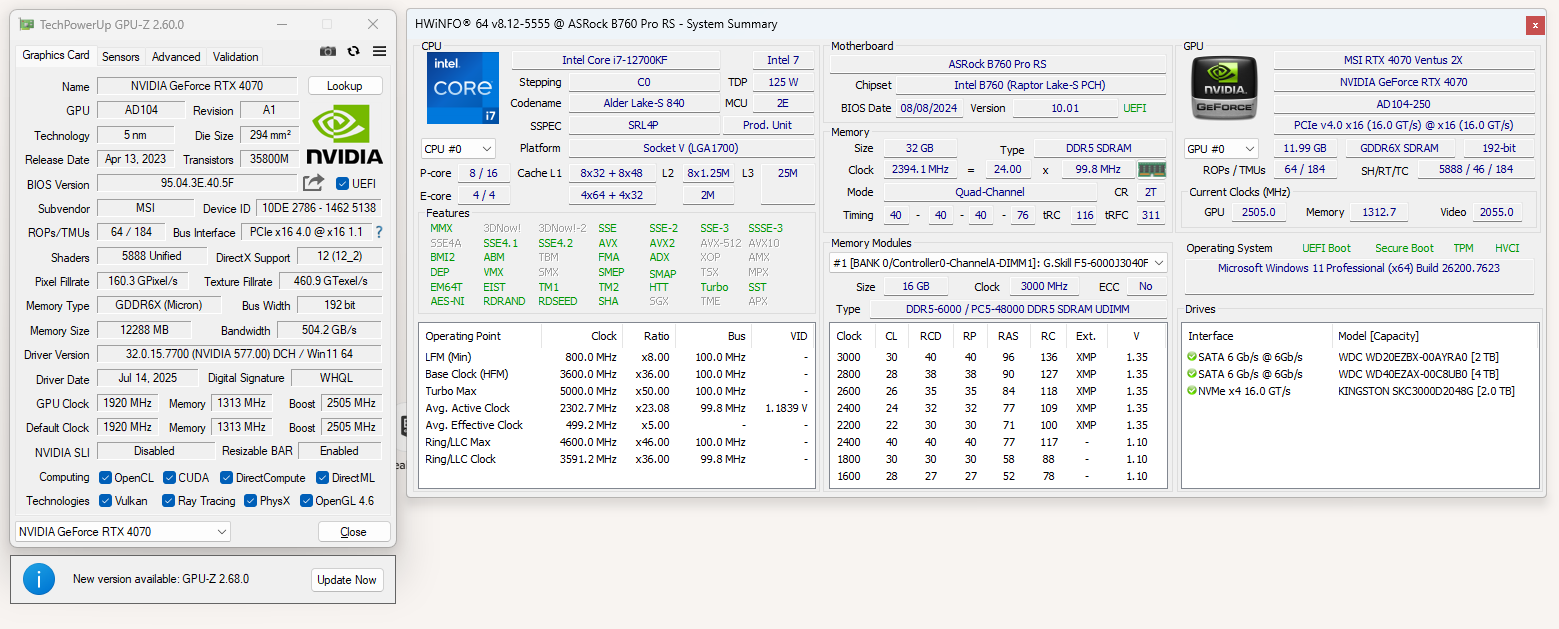Click the Lookup button
This screenshot has height=629, width=1559.
345,86
